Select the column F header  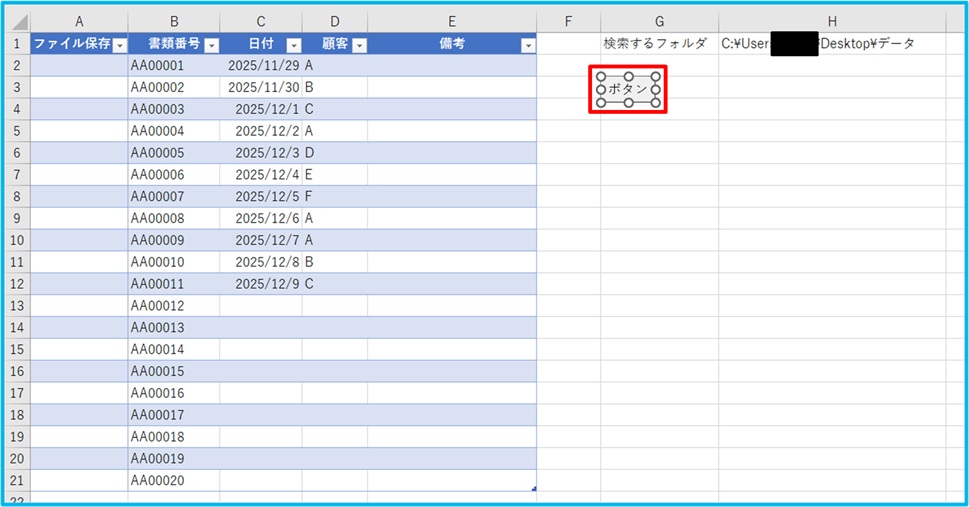click(568, 22)
